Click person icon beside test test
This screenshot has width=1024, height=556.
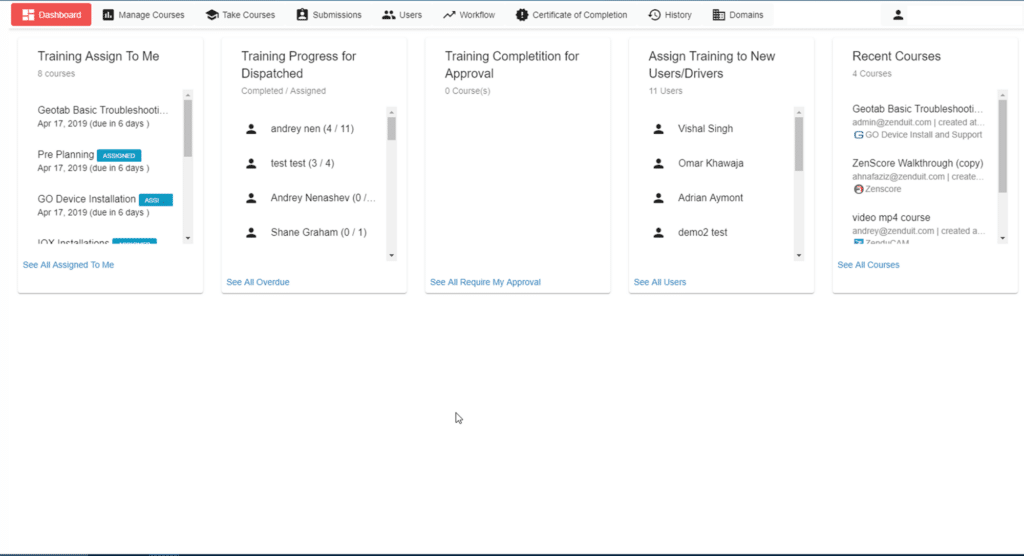tap(251, 163)
